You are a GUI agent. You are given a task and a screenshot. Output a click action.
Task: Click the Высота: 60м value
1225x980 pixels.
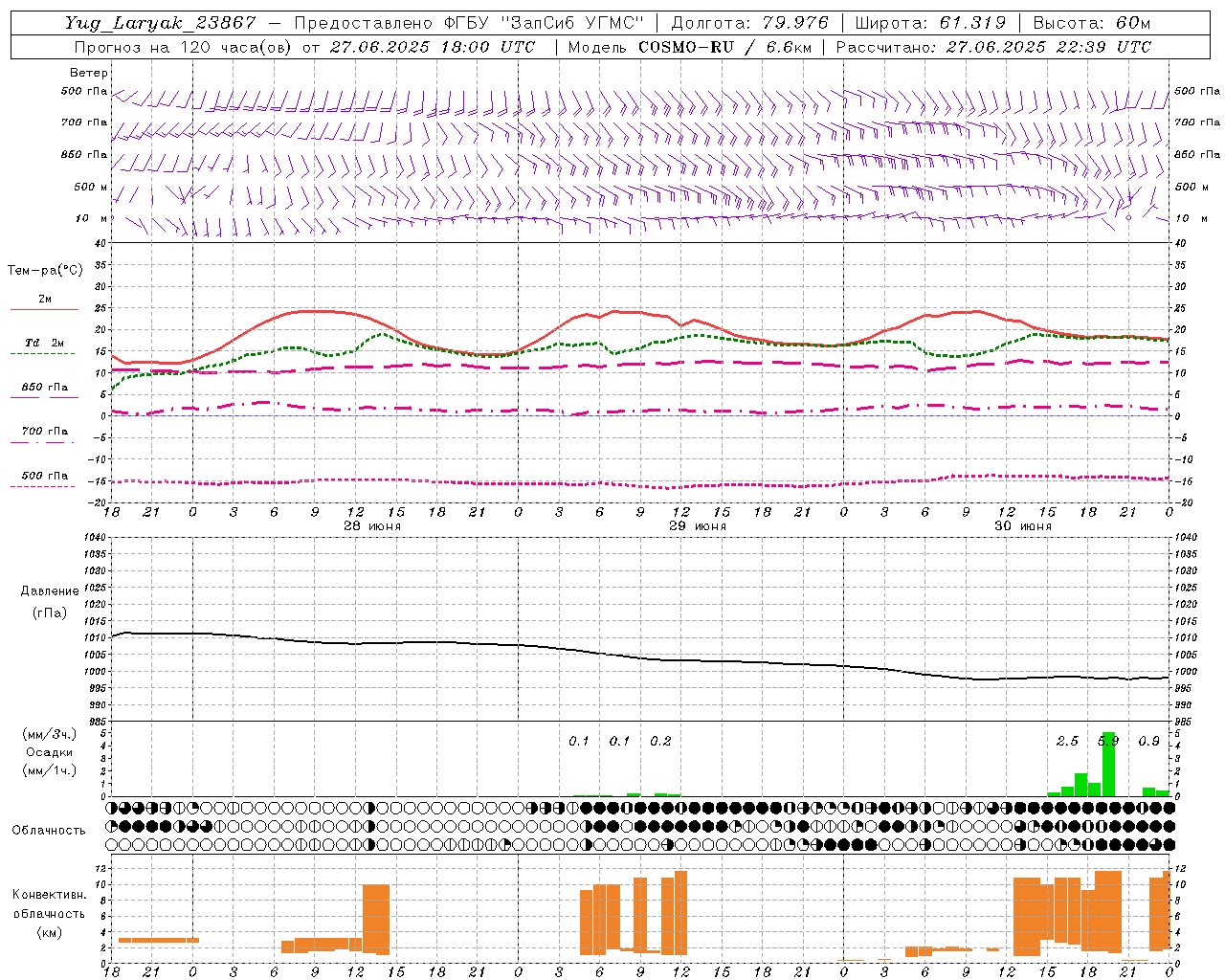[1091, 23]
